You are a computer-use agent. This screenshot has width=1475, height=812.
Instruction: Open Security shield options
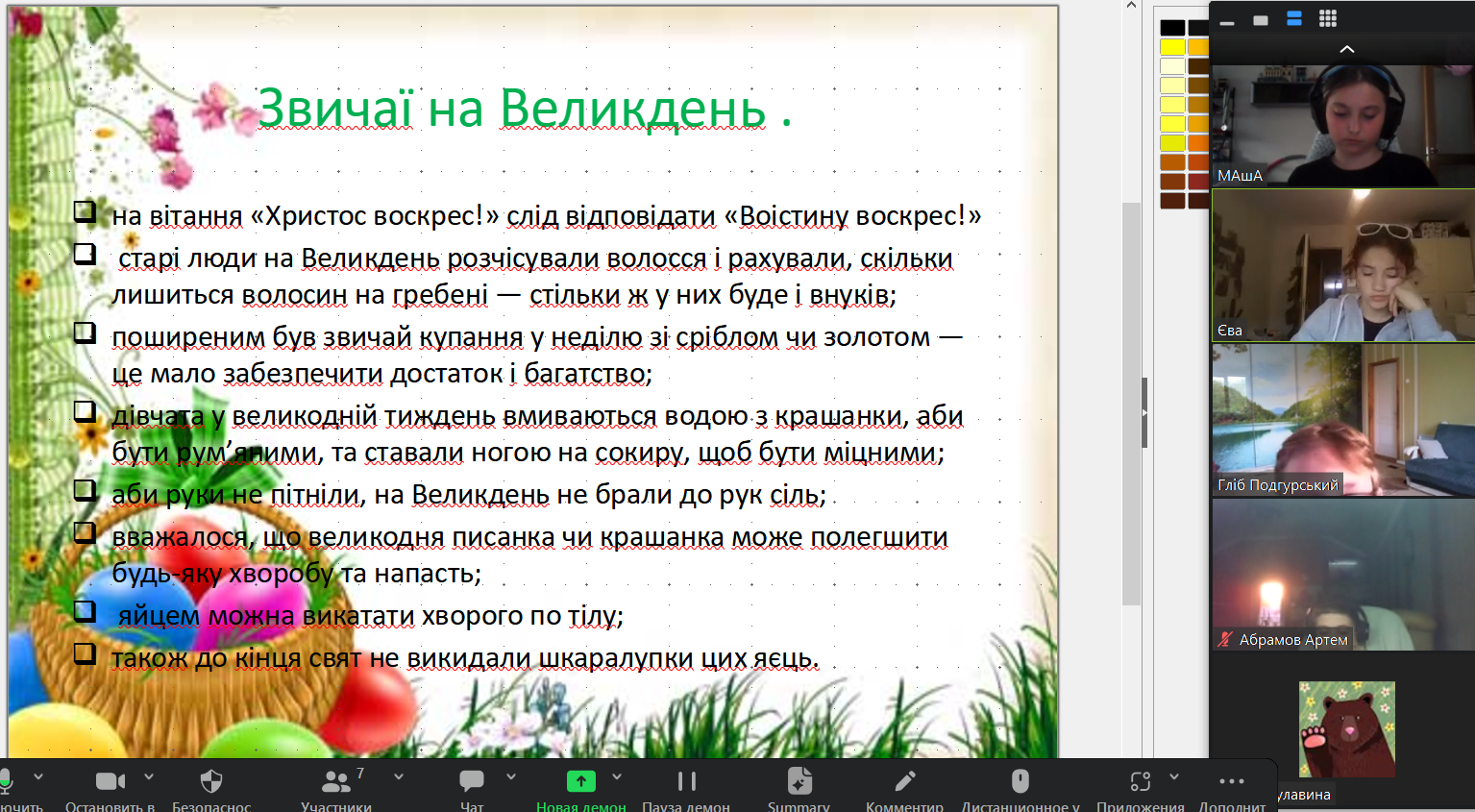click(211, 781)
